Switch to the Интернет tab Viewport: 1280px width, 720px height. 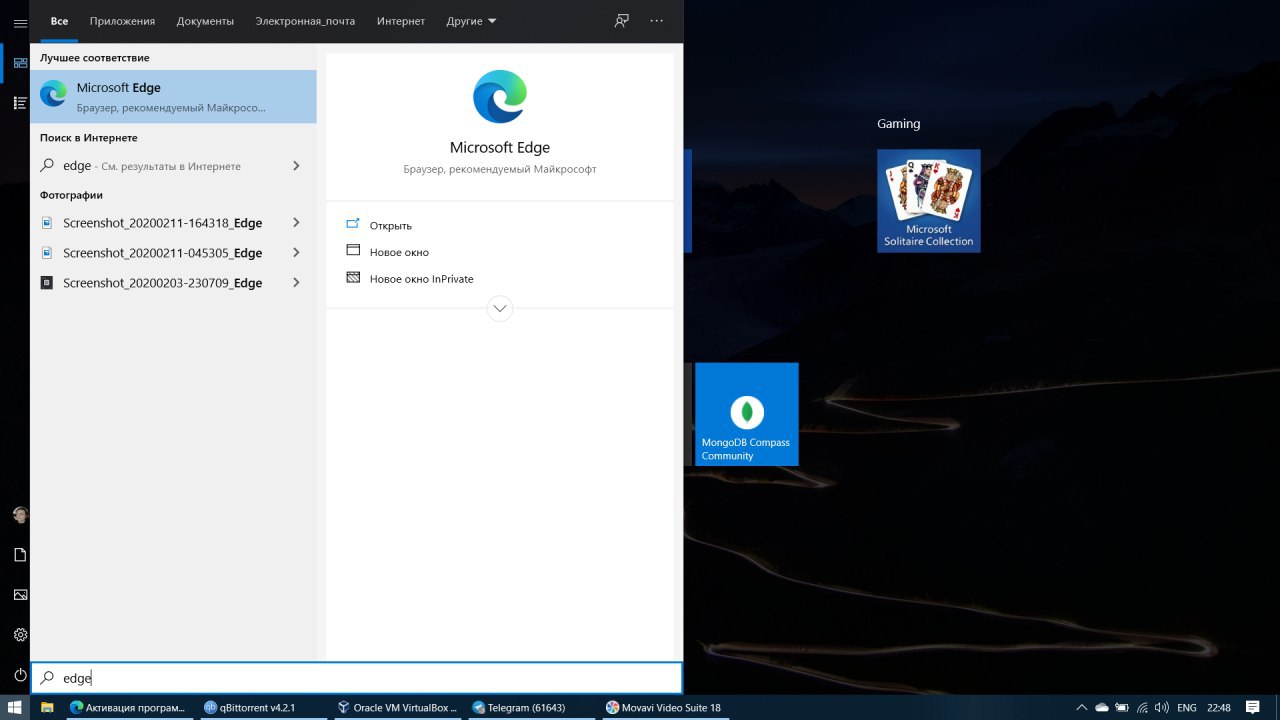(401, 21)
